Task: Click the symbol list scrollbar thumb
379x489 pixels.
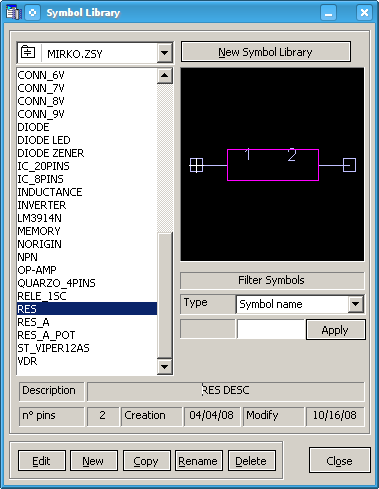Action: [x=165, y=295]
